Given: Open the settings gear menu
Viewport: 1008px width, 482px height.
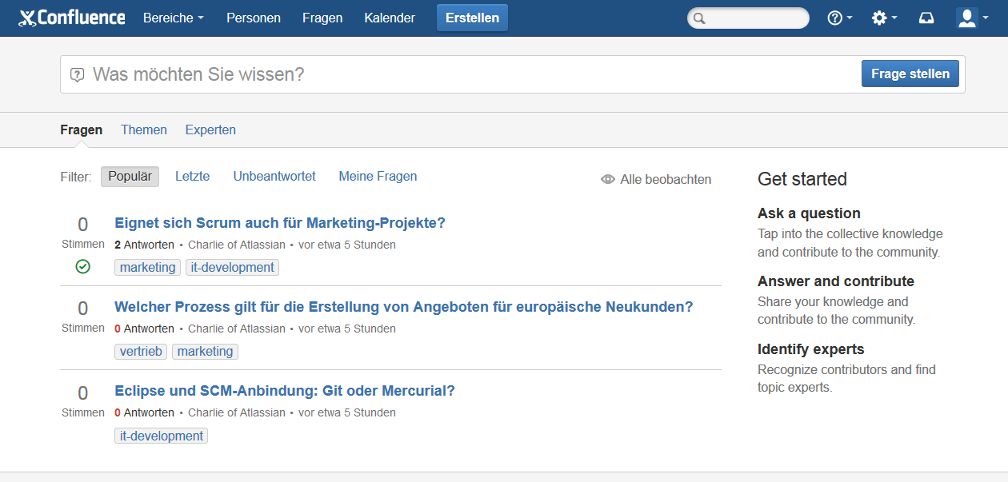Looking at the screenshot, I should (883, 18).
